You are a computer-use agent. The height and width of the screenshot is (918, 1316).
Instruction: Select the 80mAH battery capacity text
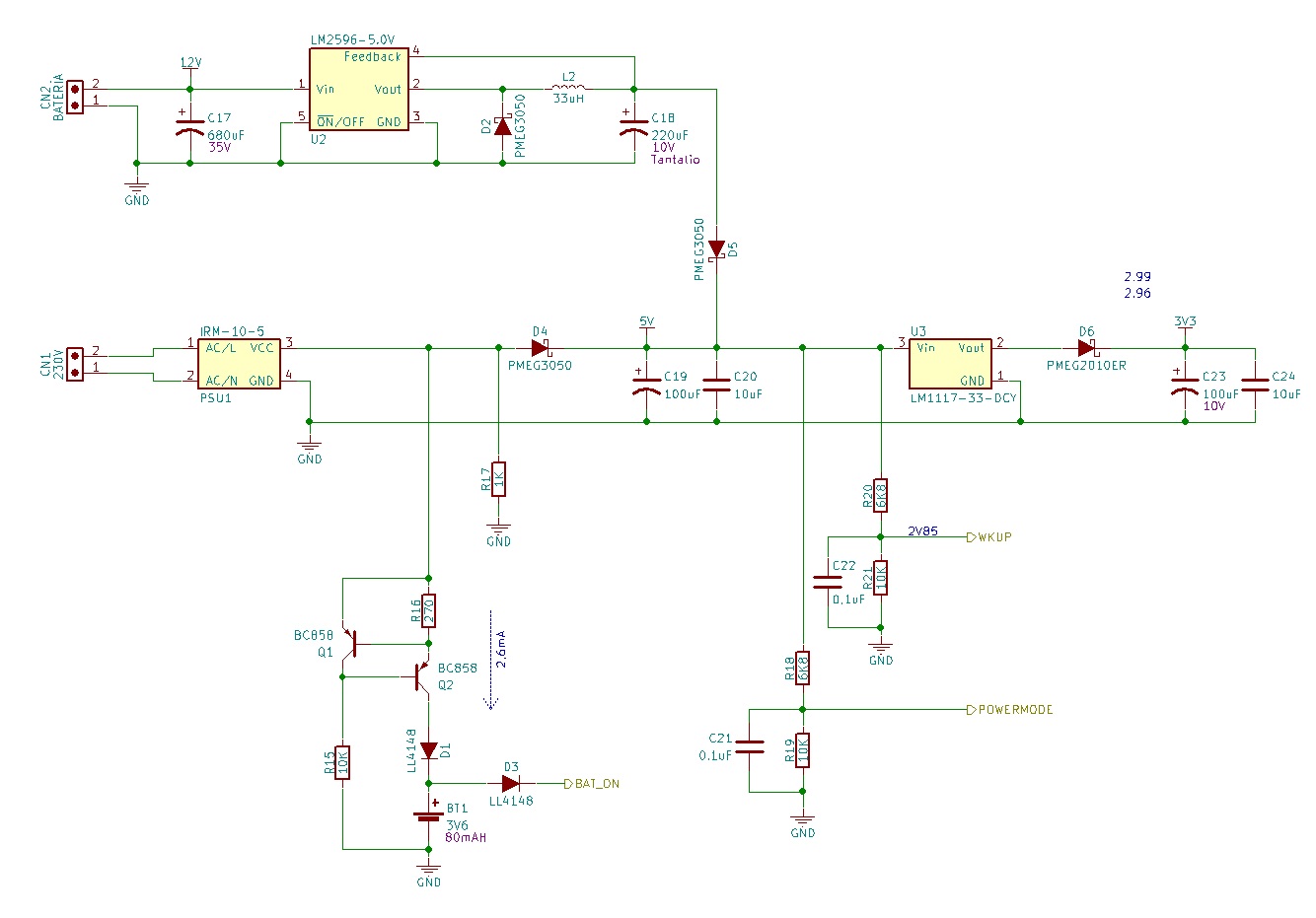point(466,837)
